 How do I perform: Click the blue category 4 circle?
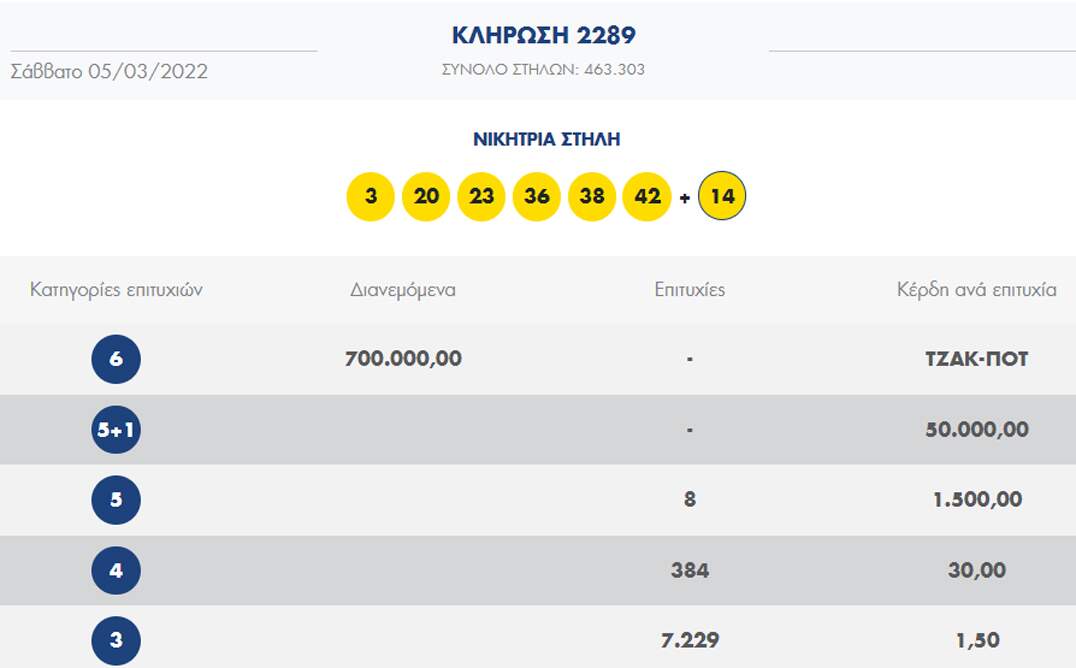click(116, 571)
